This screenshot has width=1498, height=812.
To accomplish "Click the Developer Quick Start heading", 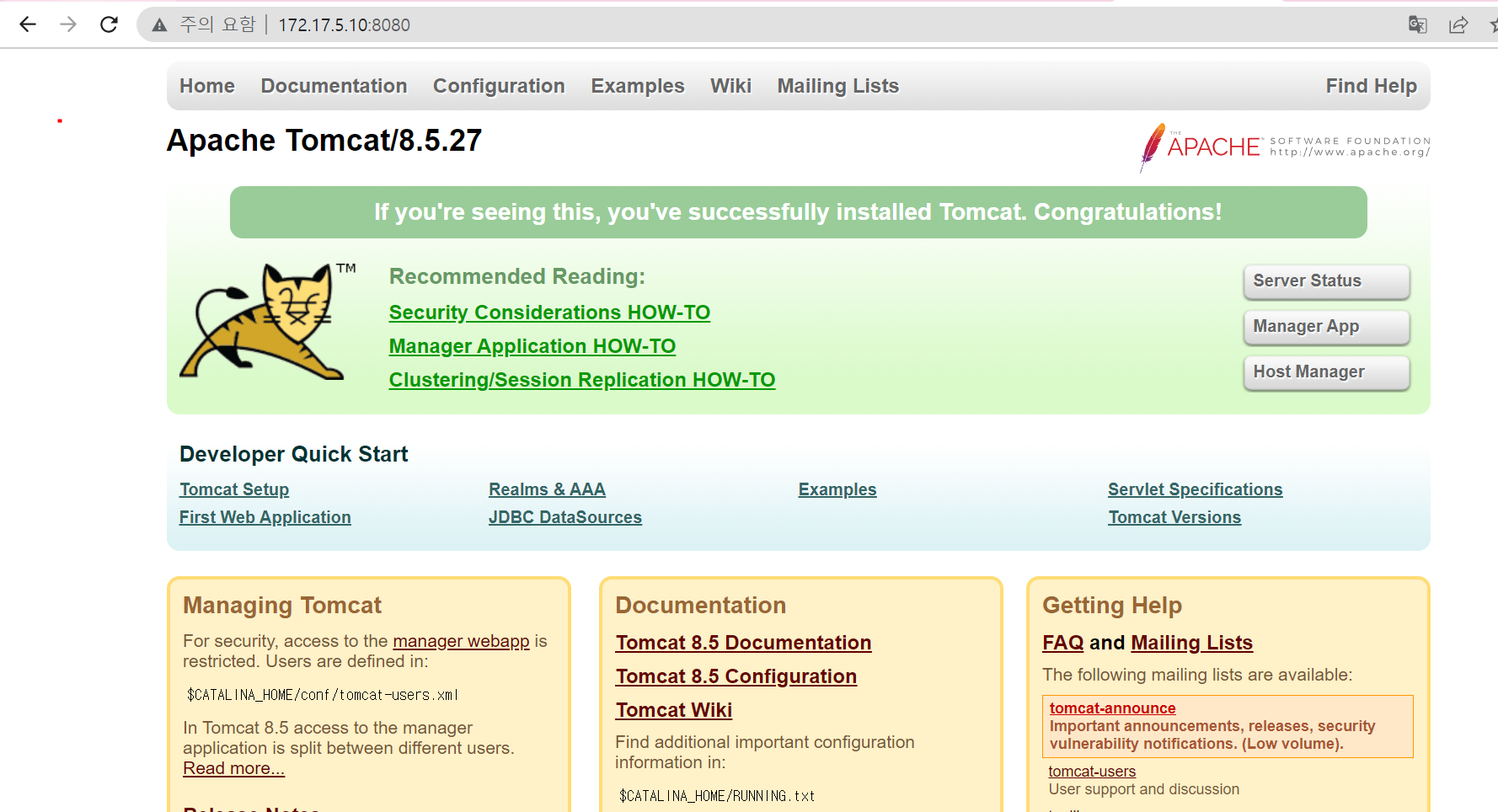I will pos(293,454).
